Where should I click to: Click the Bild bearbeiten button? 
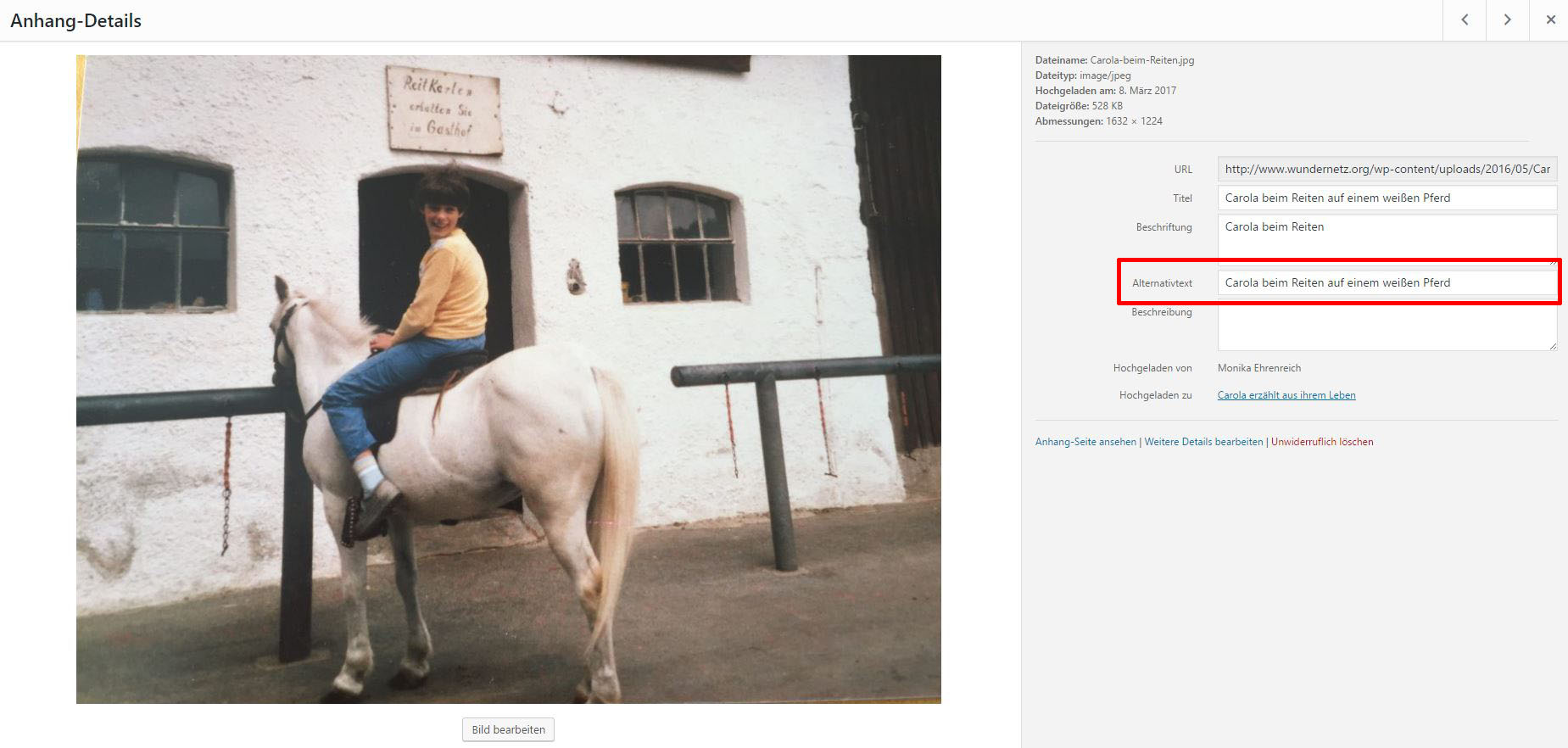click(x=508, y=729)
